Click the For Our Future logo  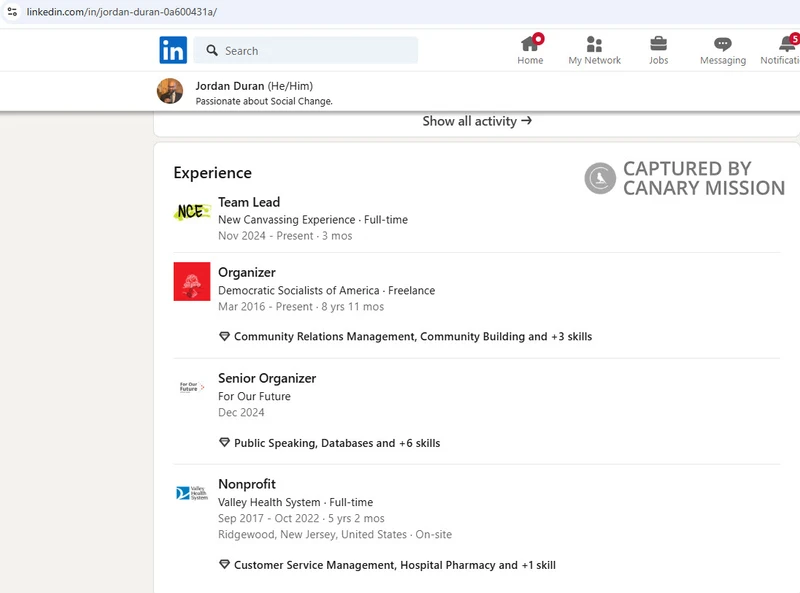(192, 387)
